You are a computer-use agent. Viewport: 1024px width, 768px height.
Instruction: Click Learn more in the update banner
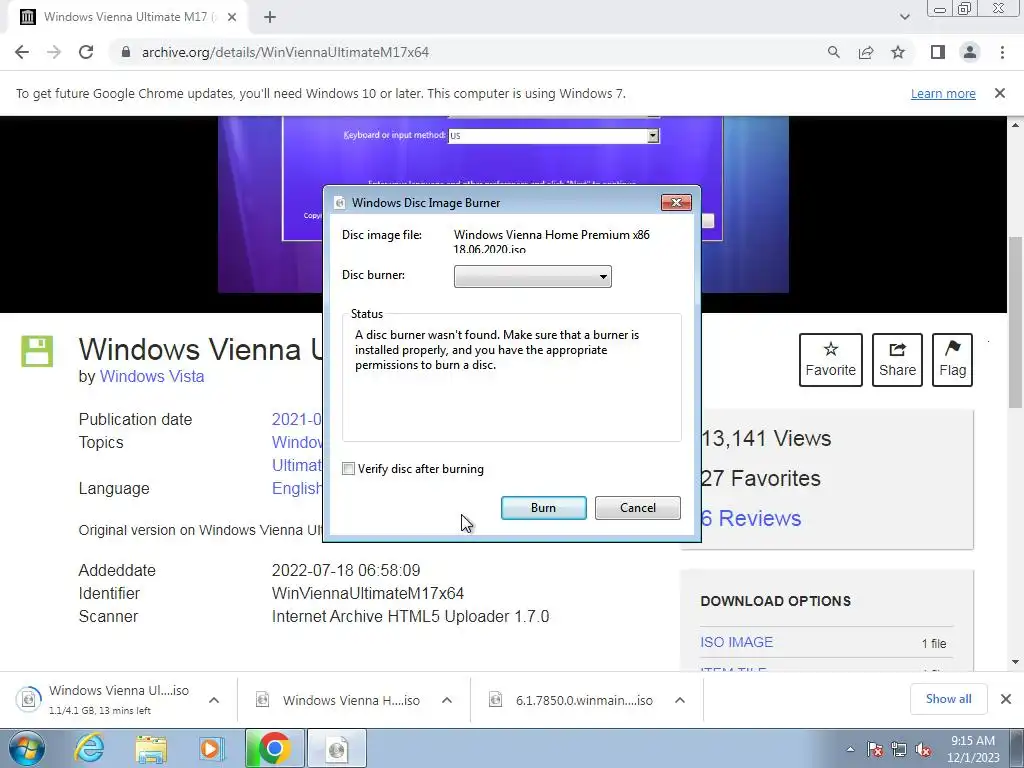(943, 93)
